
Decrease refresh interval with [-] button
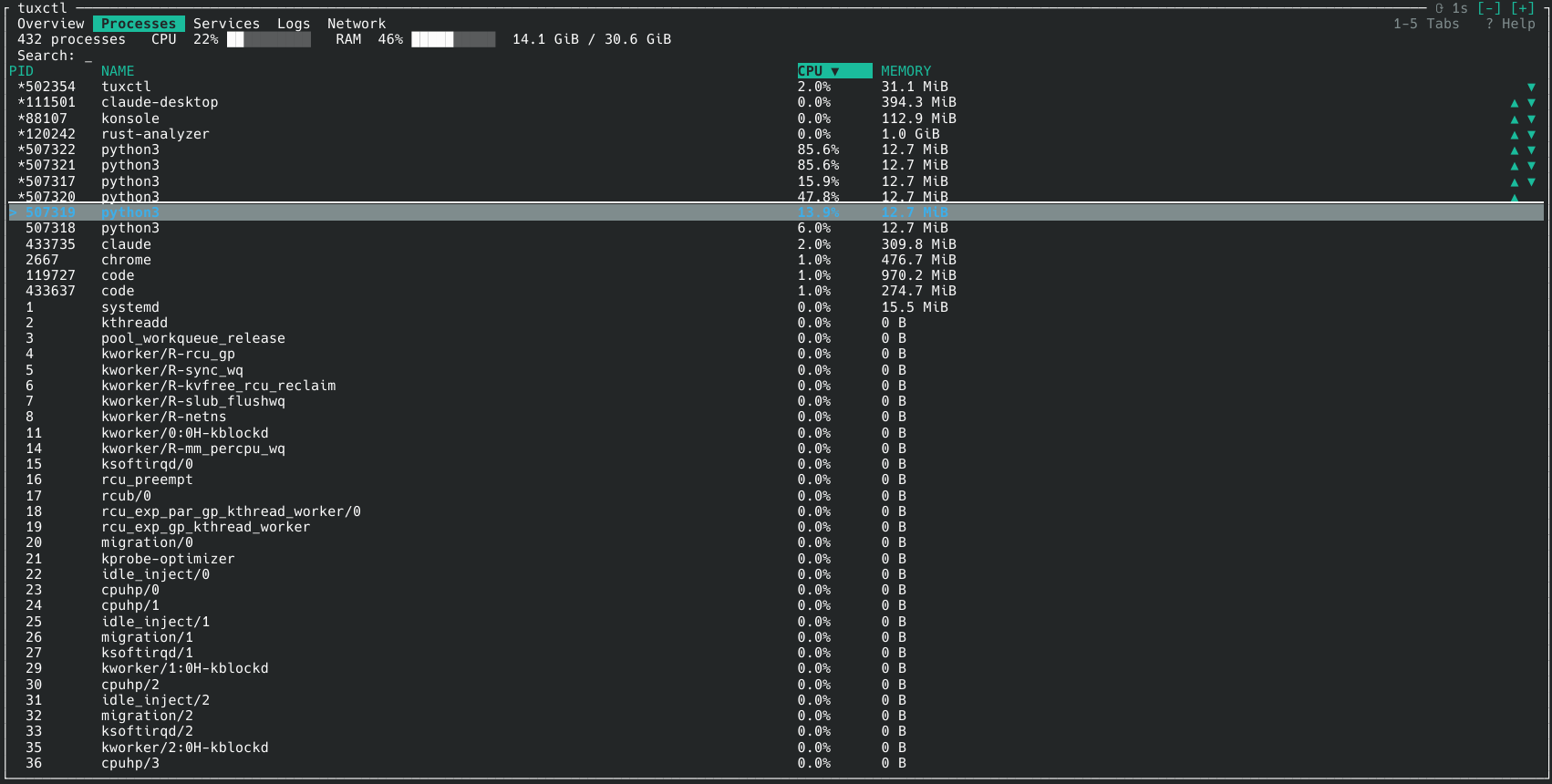pyautogui.click(x=1489, y=8)
